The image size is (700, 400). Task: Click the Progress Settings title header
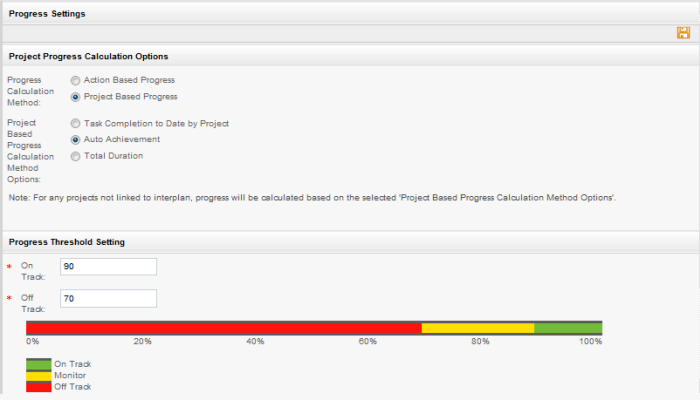[47, 14]
